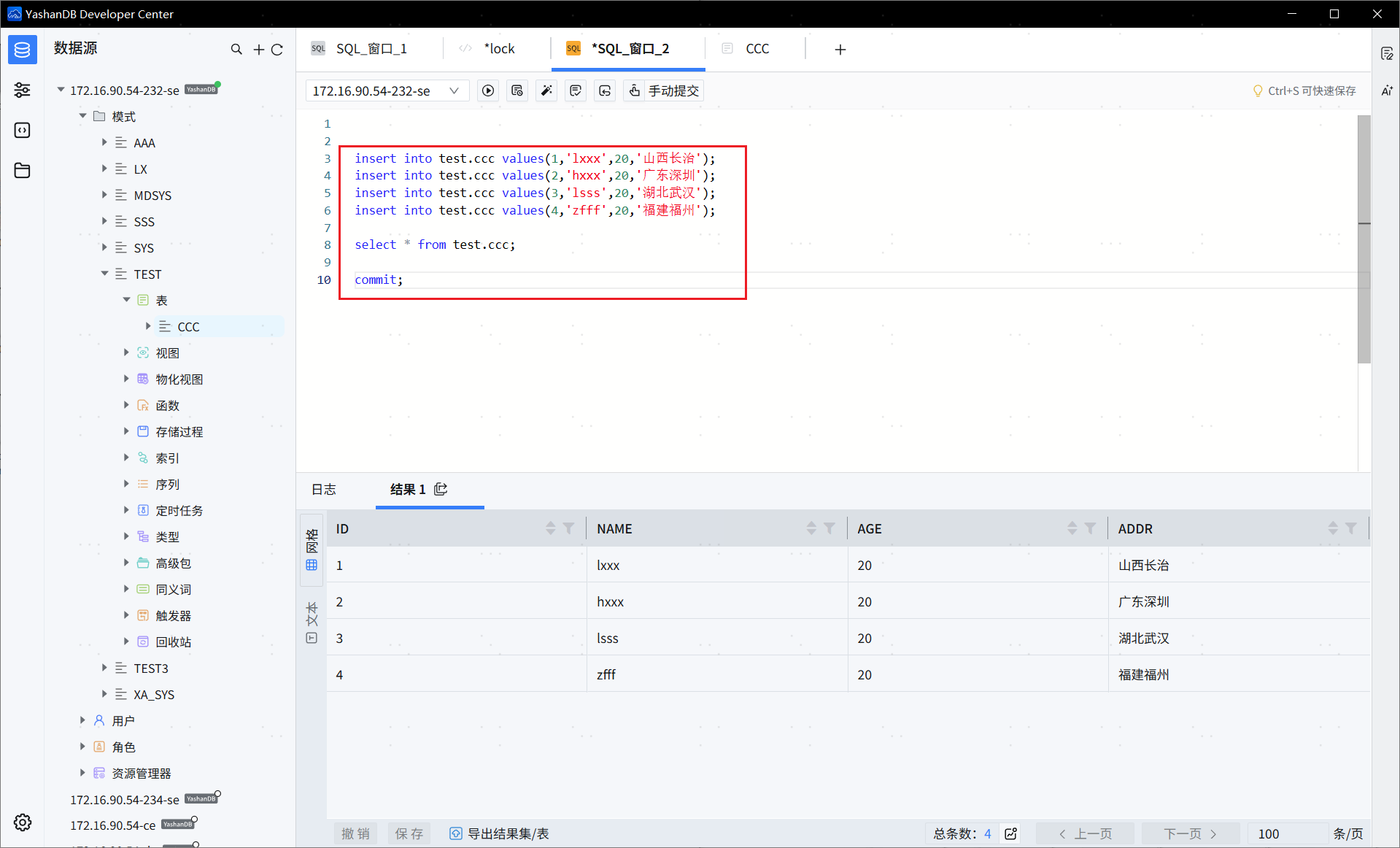This screenshot has height=848, width=1400.
Task: Toggle 手动提交 manual commit mode
Action: (665, 90)
